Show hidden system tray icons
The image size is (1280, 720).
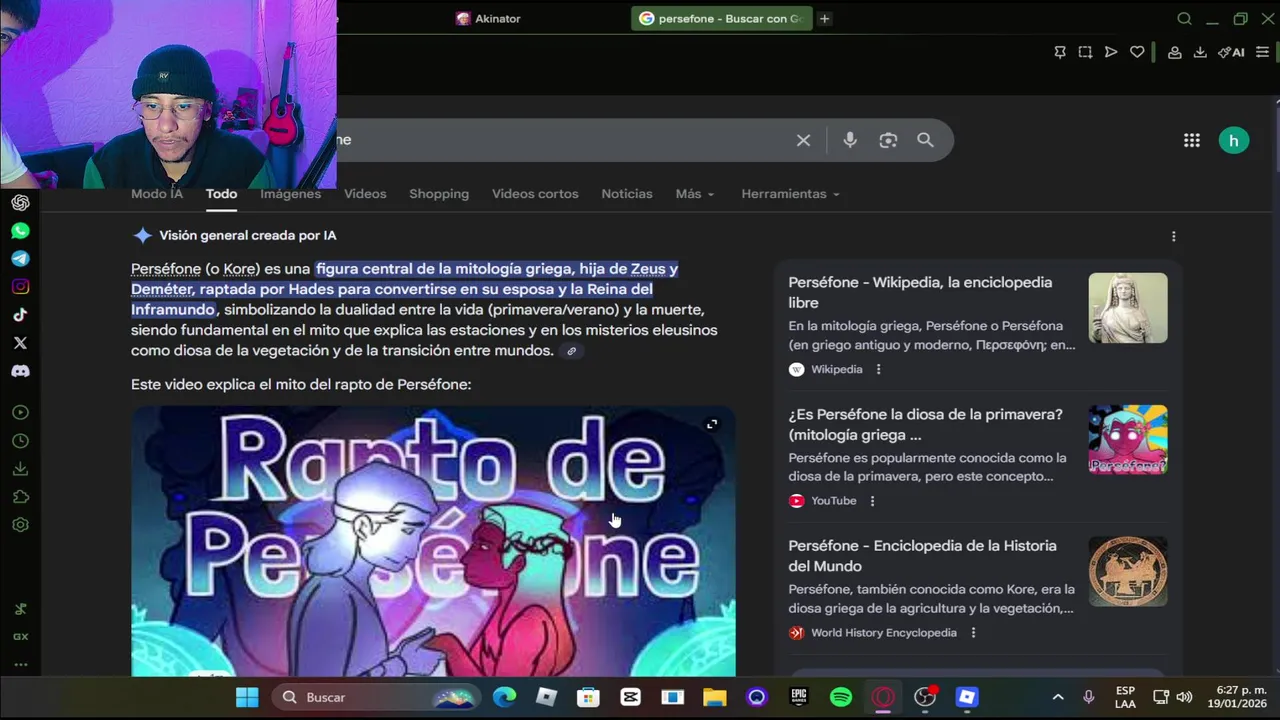click(x=1058, y=697)
